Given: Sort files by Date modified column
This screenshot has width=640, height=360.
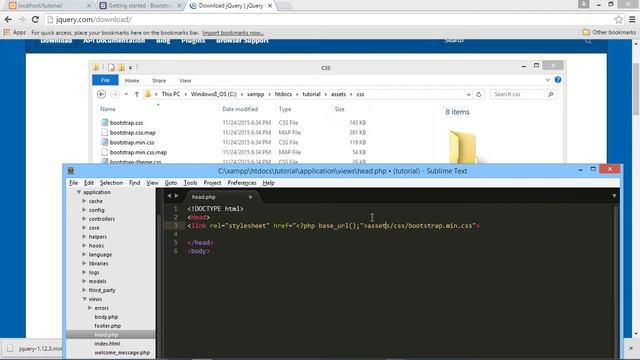Looking at the screenshot, I should click(240, 109).
